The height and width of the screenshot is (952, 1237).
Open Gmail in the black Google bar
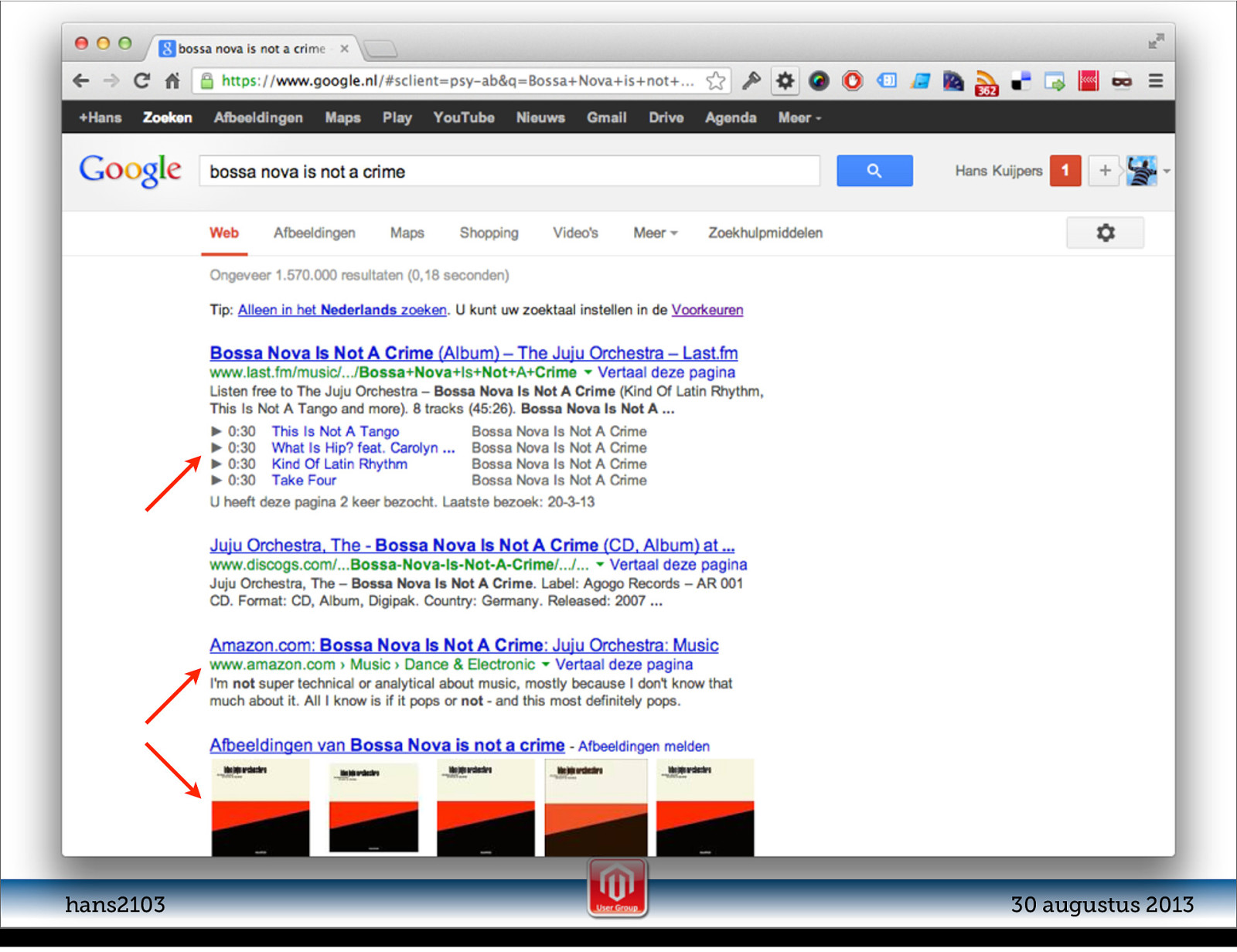tap(606, 117)
